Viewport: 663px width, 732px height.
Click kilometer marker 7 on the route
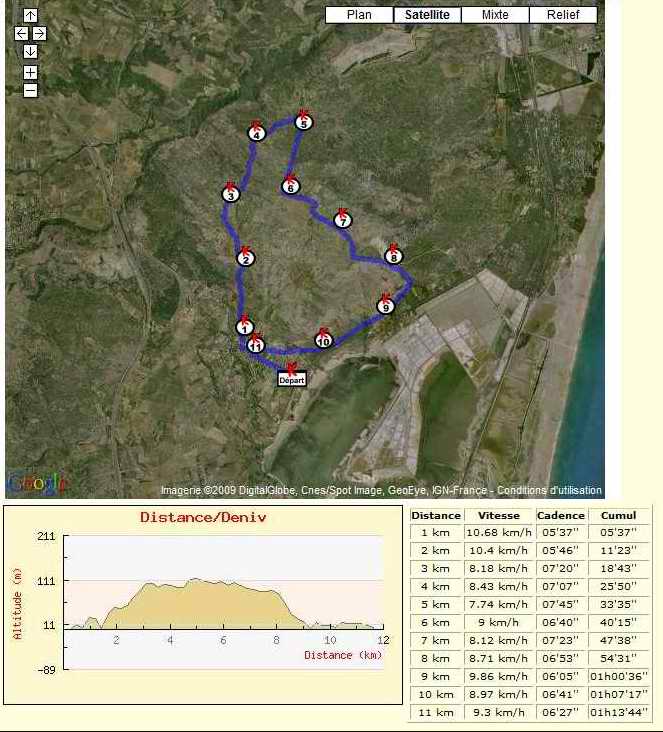343,219
